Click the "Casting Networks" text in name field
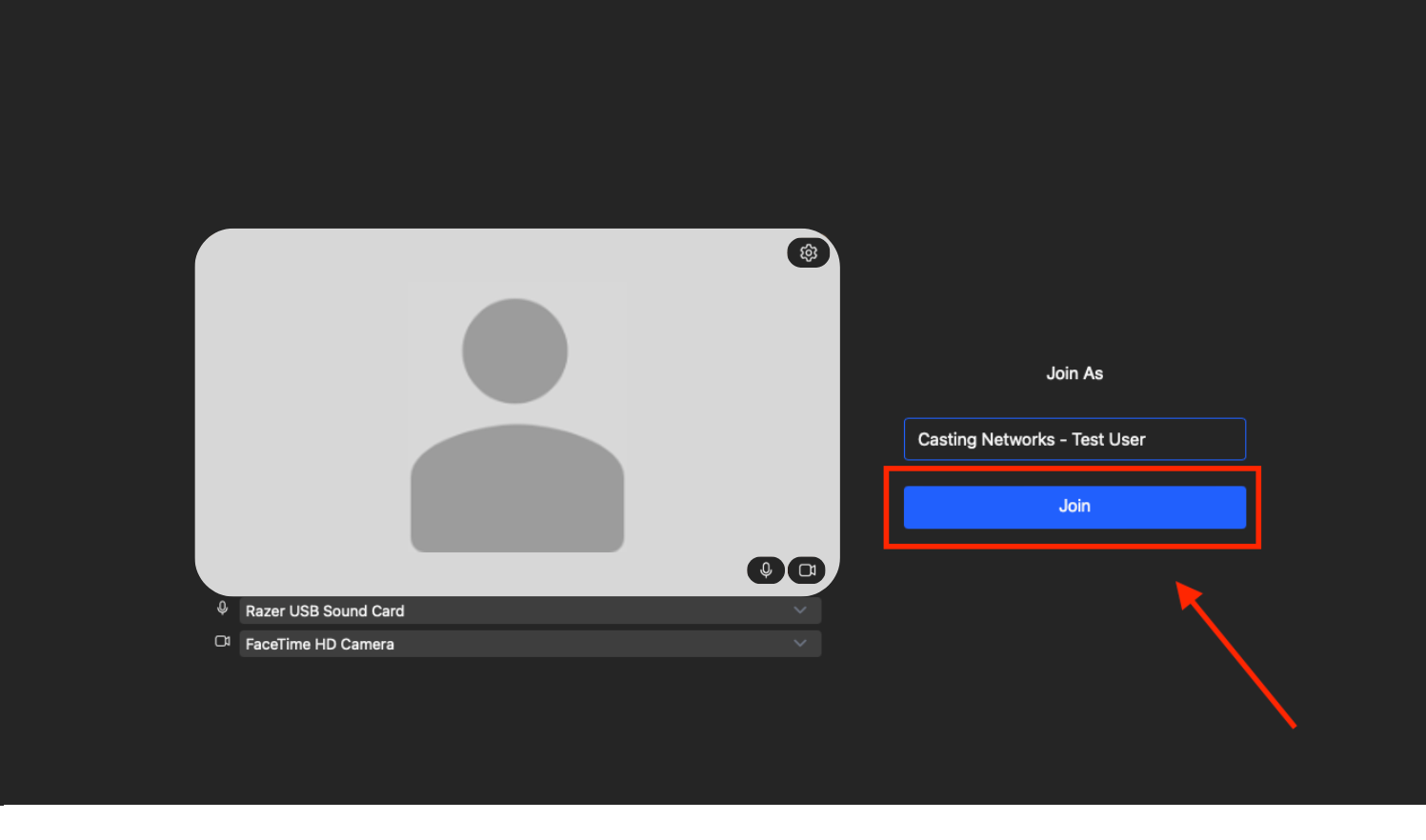Viewport: 1426px width, 840px height. [986, 440]
